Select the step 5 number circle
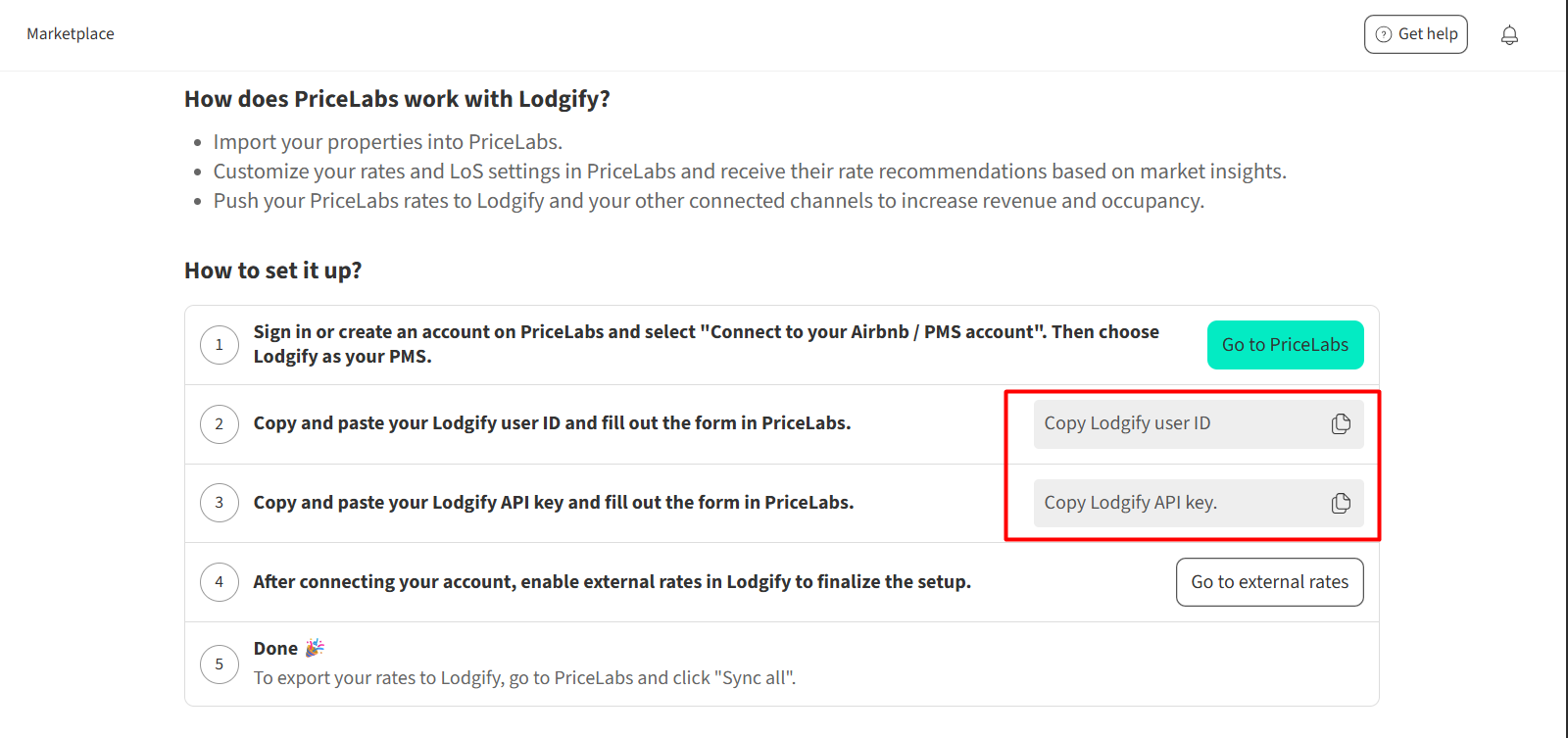 (220, 664)
